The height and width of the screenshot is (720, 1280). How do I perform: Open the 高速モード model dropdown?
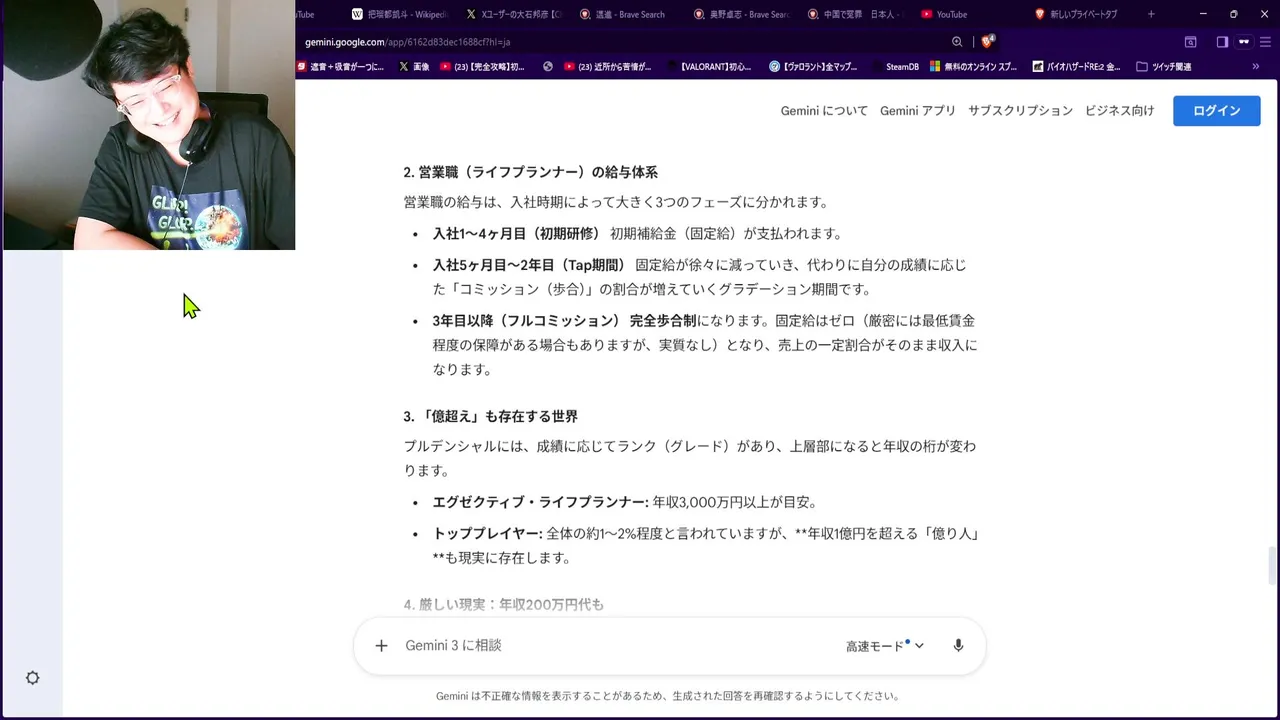tap(885, 646)
